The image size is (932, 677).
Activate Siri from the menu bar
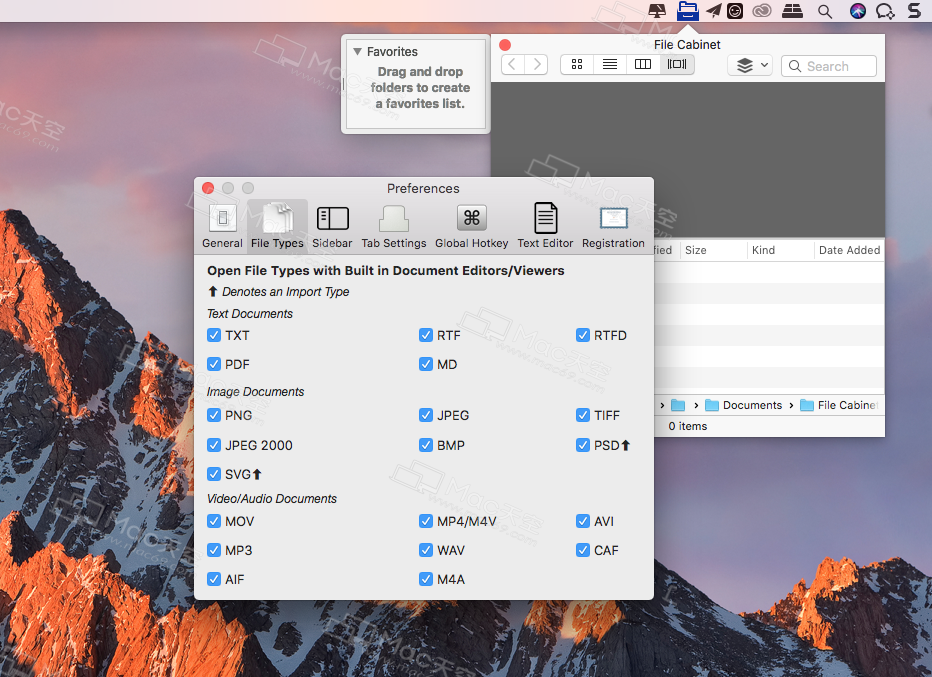coord(857,11)
